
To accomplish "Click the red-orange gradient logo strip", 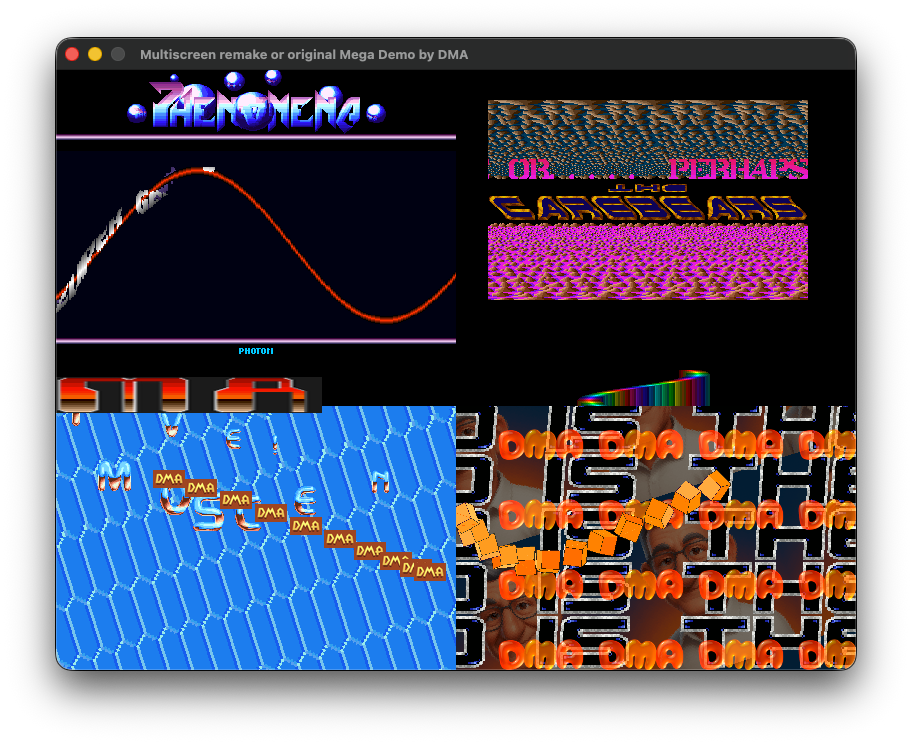I will coord(189,394).
